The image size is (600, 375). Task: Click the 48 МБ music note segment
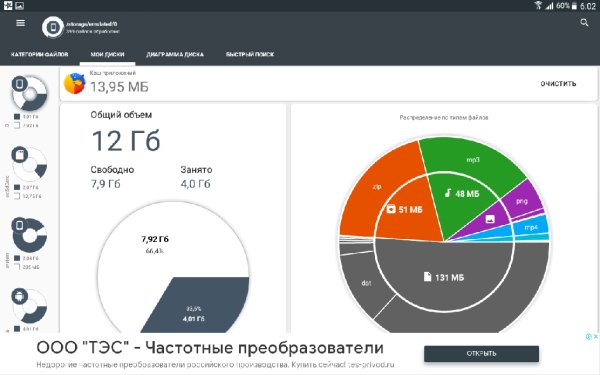[462, 194]
